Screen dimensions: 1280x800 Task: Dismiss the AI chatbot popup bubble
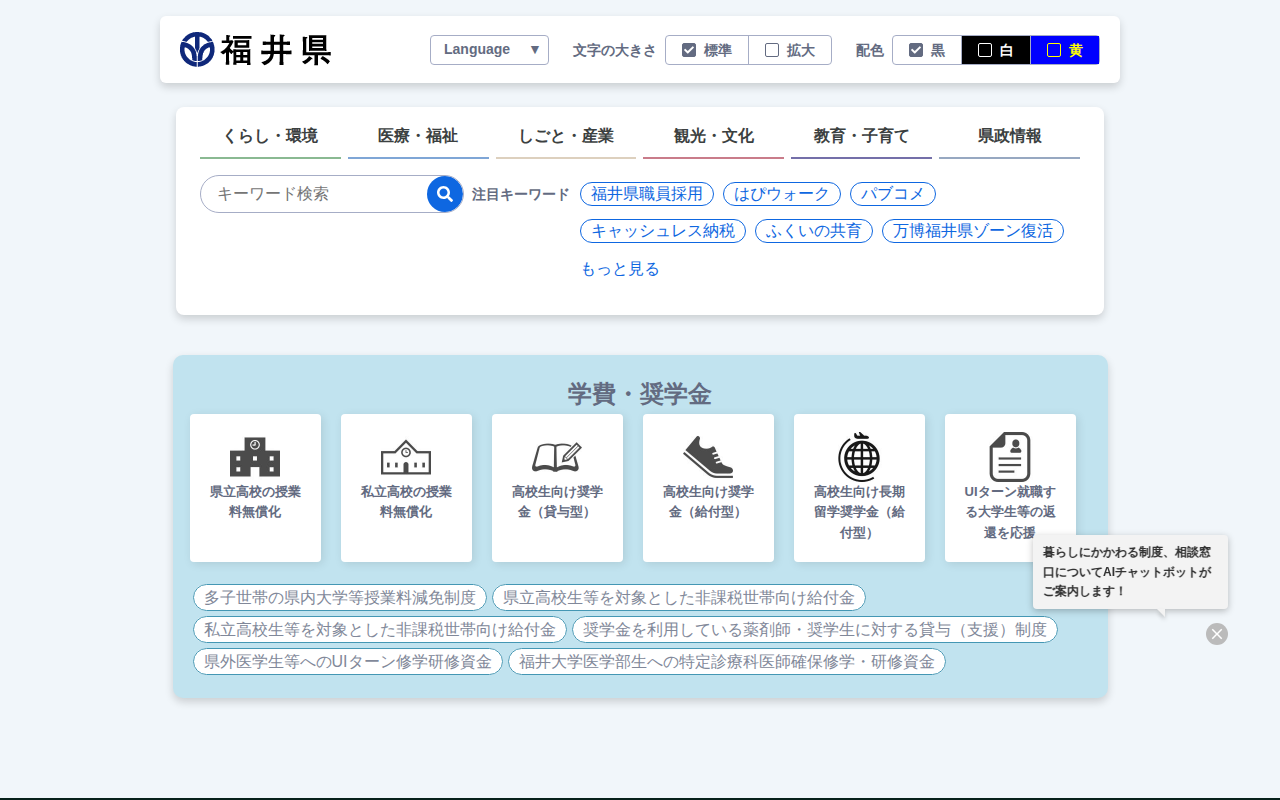coord(1216,634)
